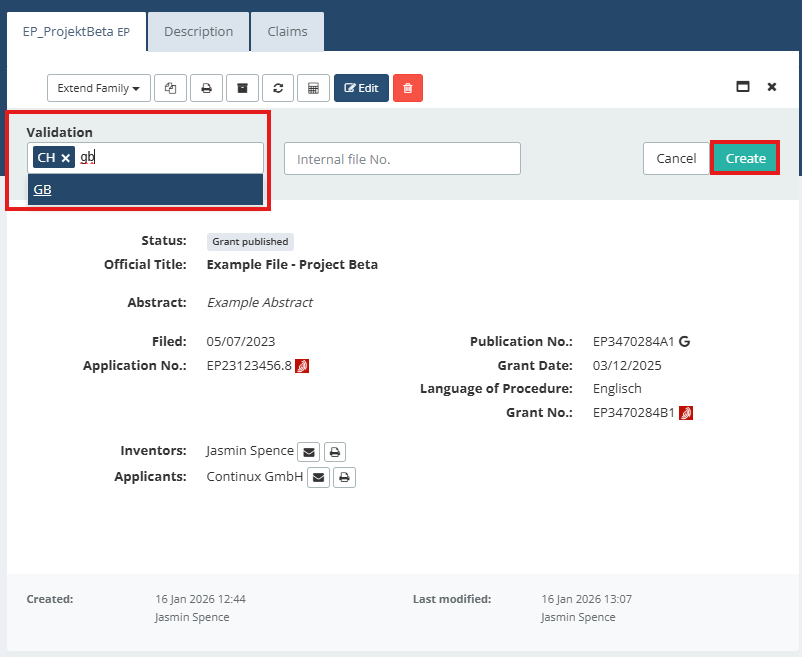Image resolution: width=802 pixels, height=657 pixels.
Task: Click the red delete trash button
Action: pos(408,88)
